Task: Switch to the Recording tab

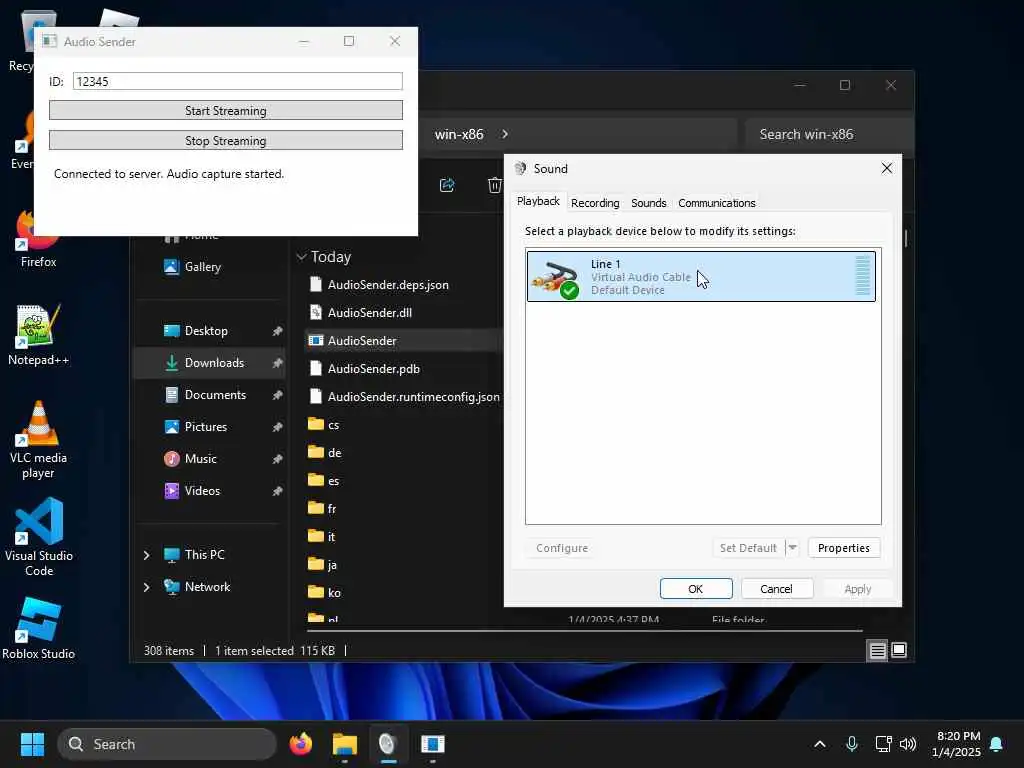Action: point(595,203)
